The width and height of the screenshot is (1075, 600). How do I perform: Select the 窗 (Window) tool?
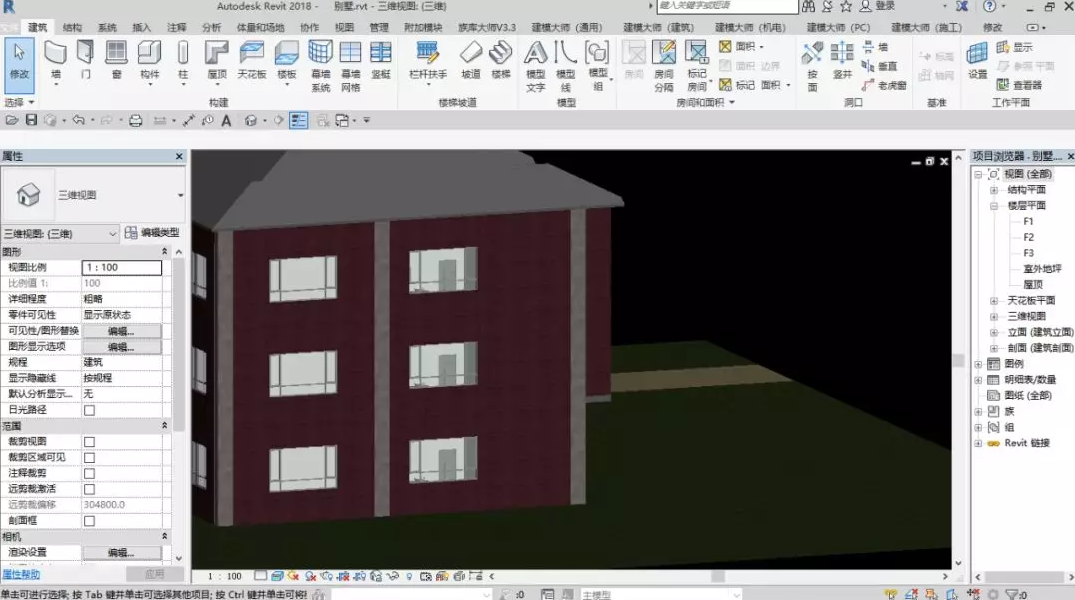pos(116,60)
